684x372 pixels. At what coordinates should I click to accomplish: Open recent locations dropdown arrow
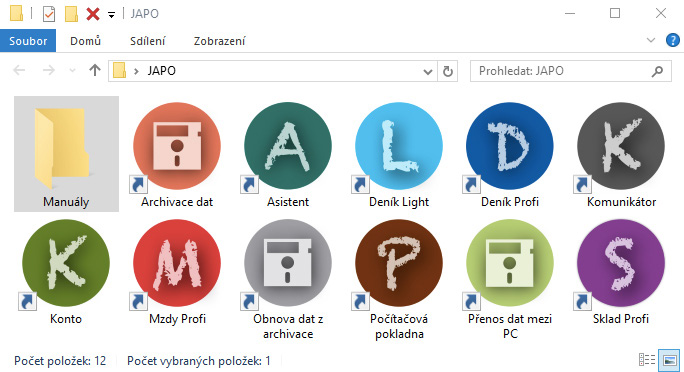tap(72, 71)
